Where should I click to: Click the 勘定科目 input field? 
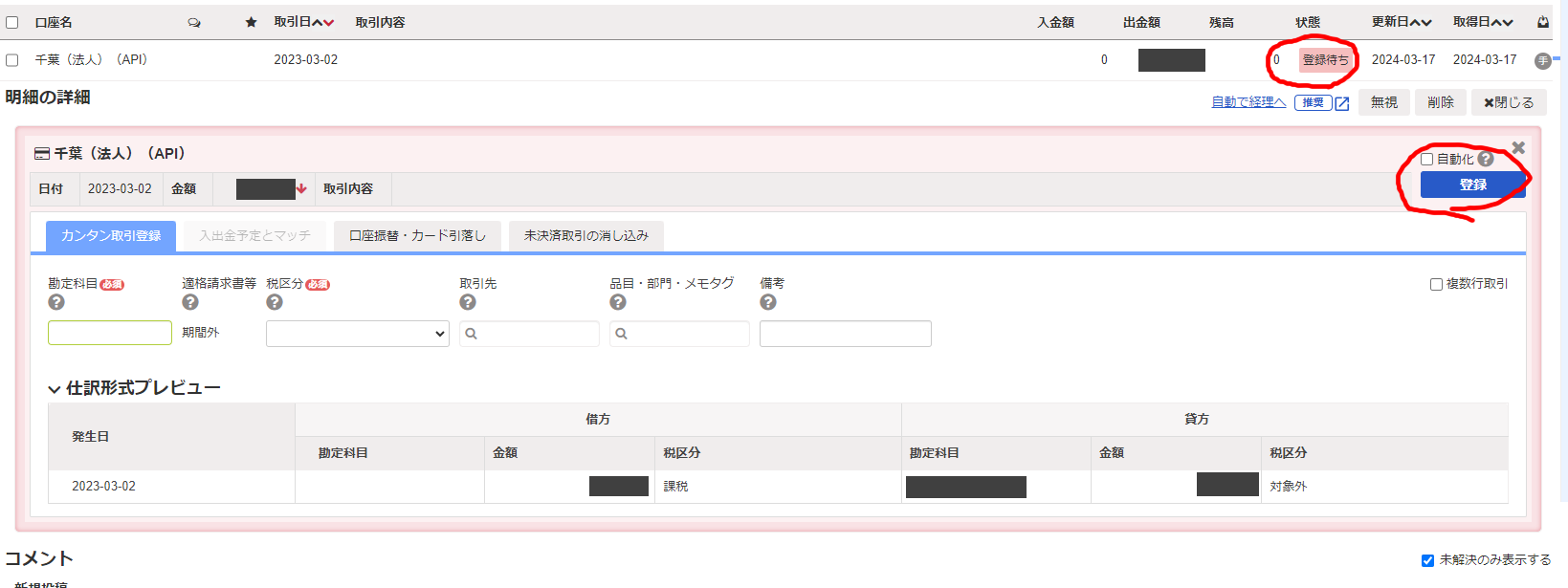(x=110, y=333)
